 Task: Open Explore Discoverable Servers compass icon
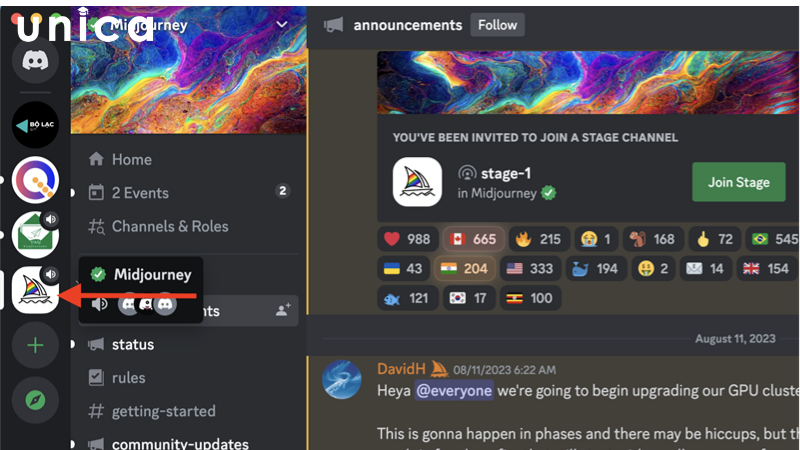pos(35,400)
